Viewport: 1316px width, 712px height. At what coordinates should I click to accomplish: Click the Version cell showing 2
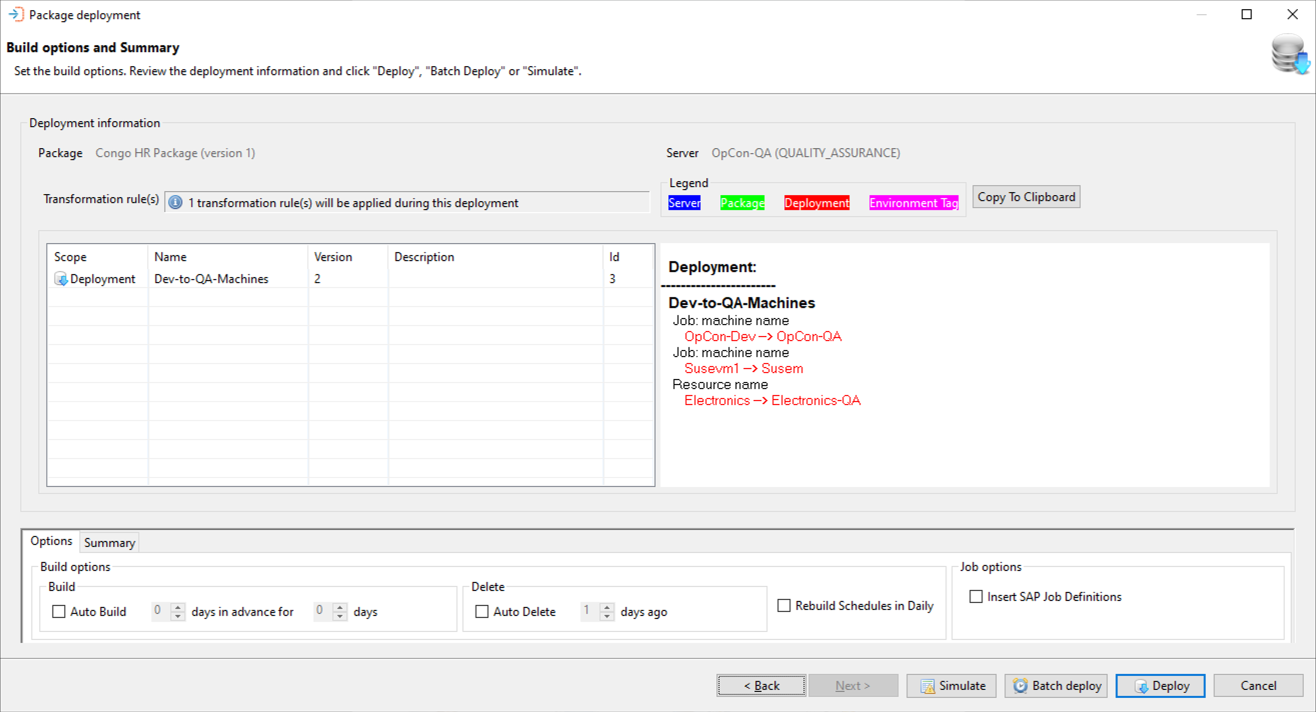point(348,279)
